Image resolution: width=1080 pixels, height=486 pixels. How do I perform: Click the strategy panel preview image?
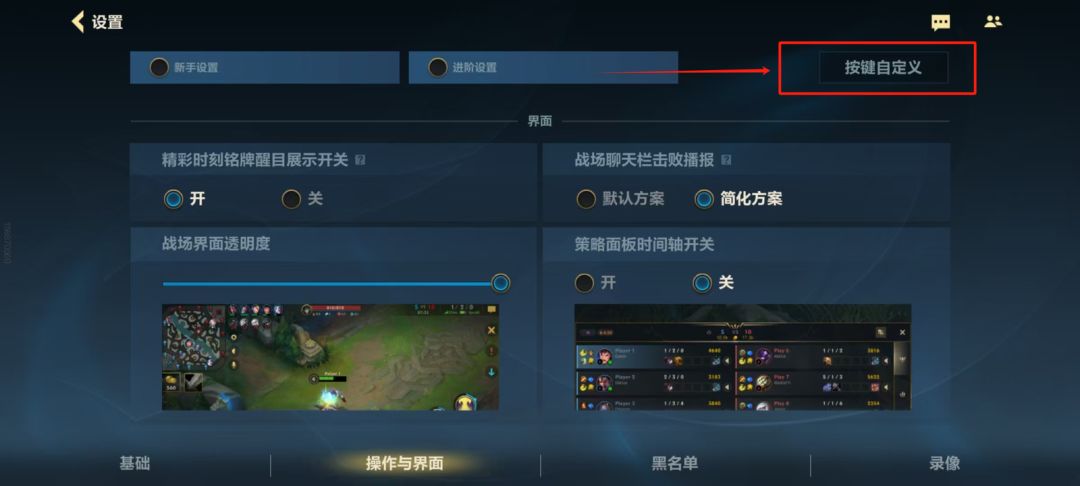[742, 357]
